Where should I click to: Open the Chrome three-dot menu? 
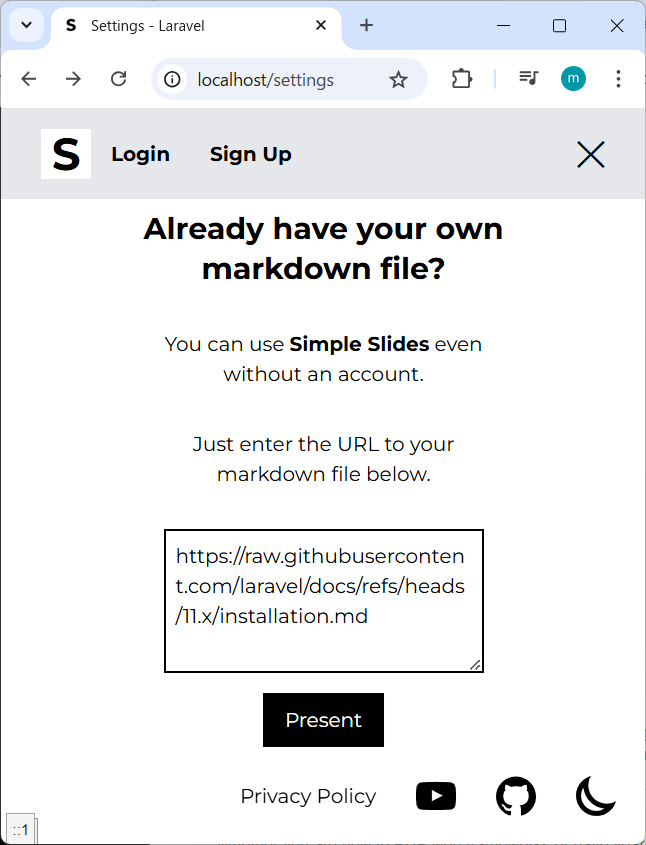coord(618,79)
